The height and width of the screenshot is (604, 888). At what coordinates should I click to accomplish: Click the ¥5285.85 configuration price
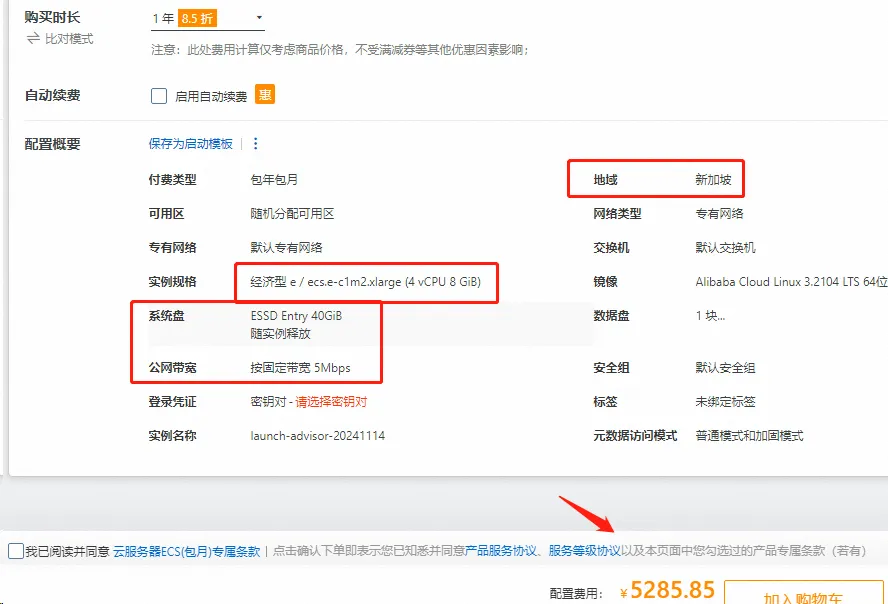(x=667, y=590)
